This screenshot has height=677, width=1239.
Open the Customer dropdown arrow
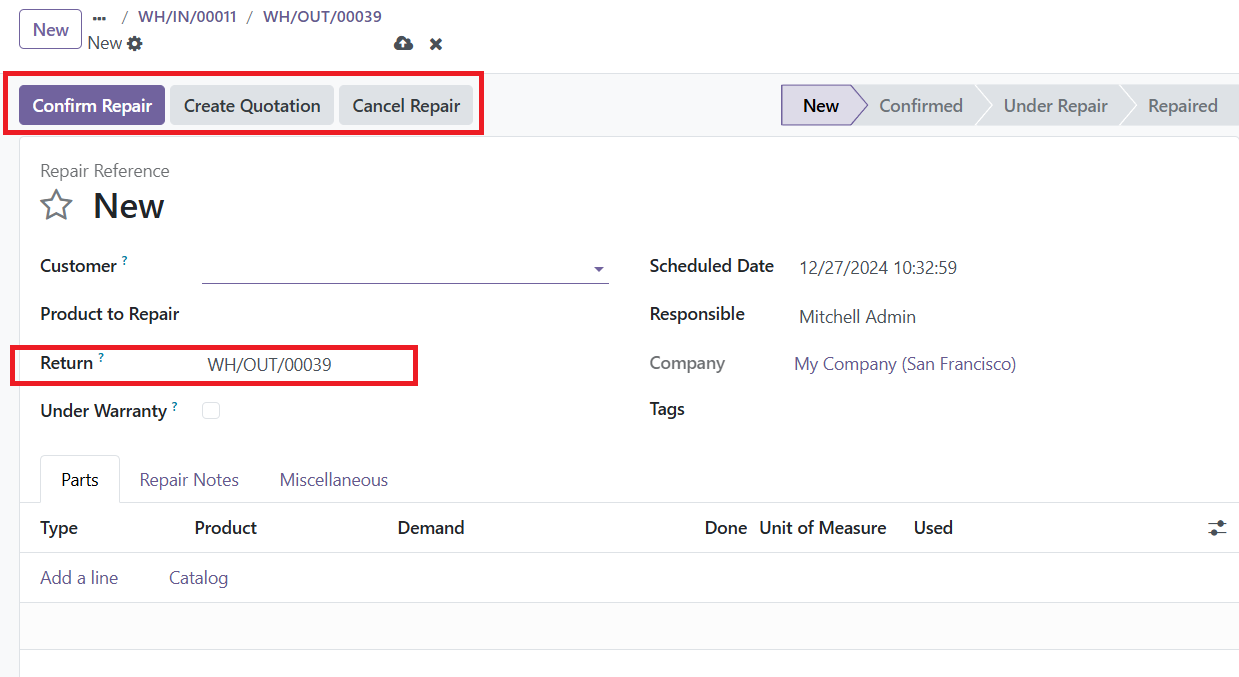click(598, 269)
